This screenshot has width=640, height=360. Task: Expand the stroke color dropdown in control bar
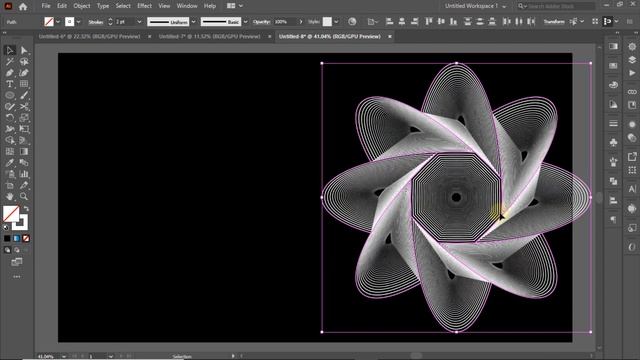tap(78, 22)
